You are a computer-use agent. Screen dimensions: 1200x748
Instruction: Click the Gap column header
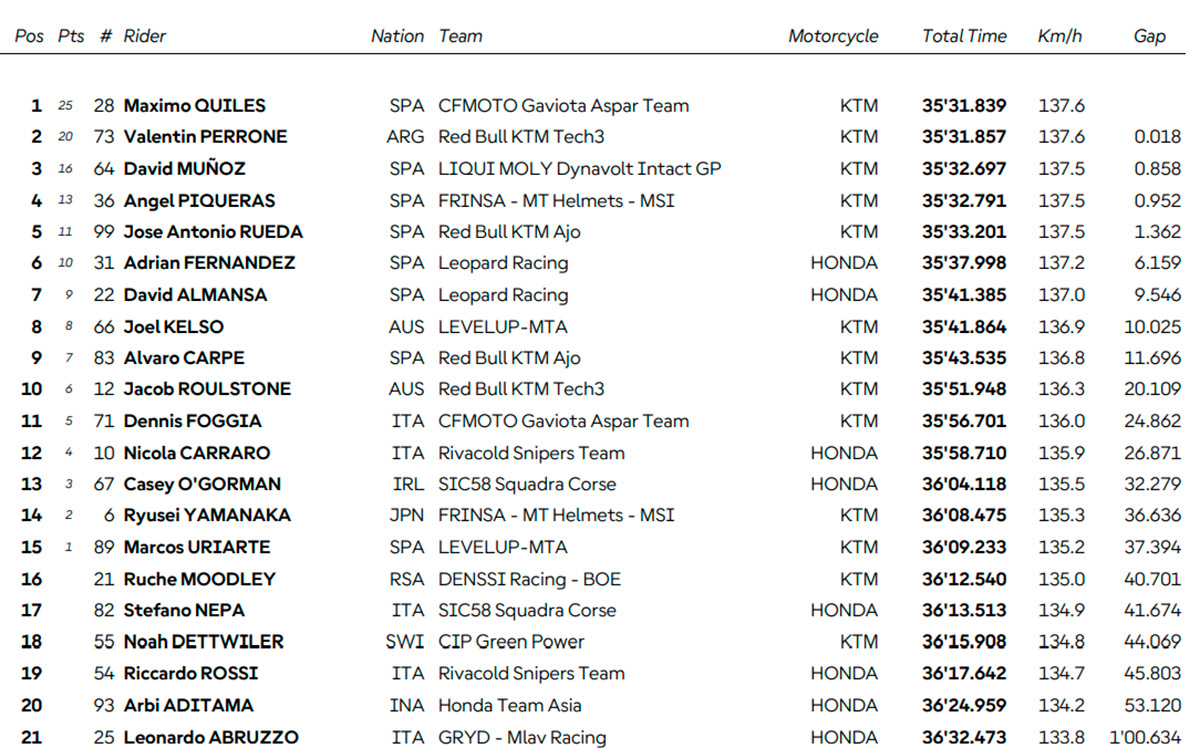coord(1149,36)
